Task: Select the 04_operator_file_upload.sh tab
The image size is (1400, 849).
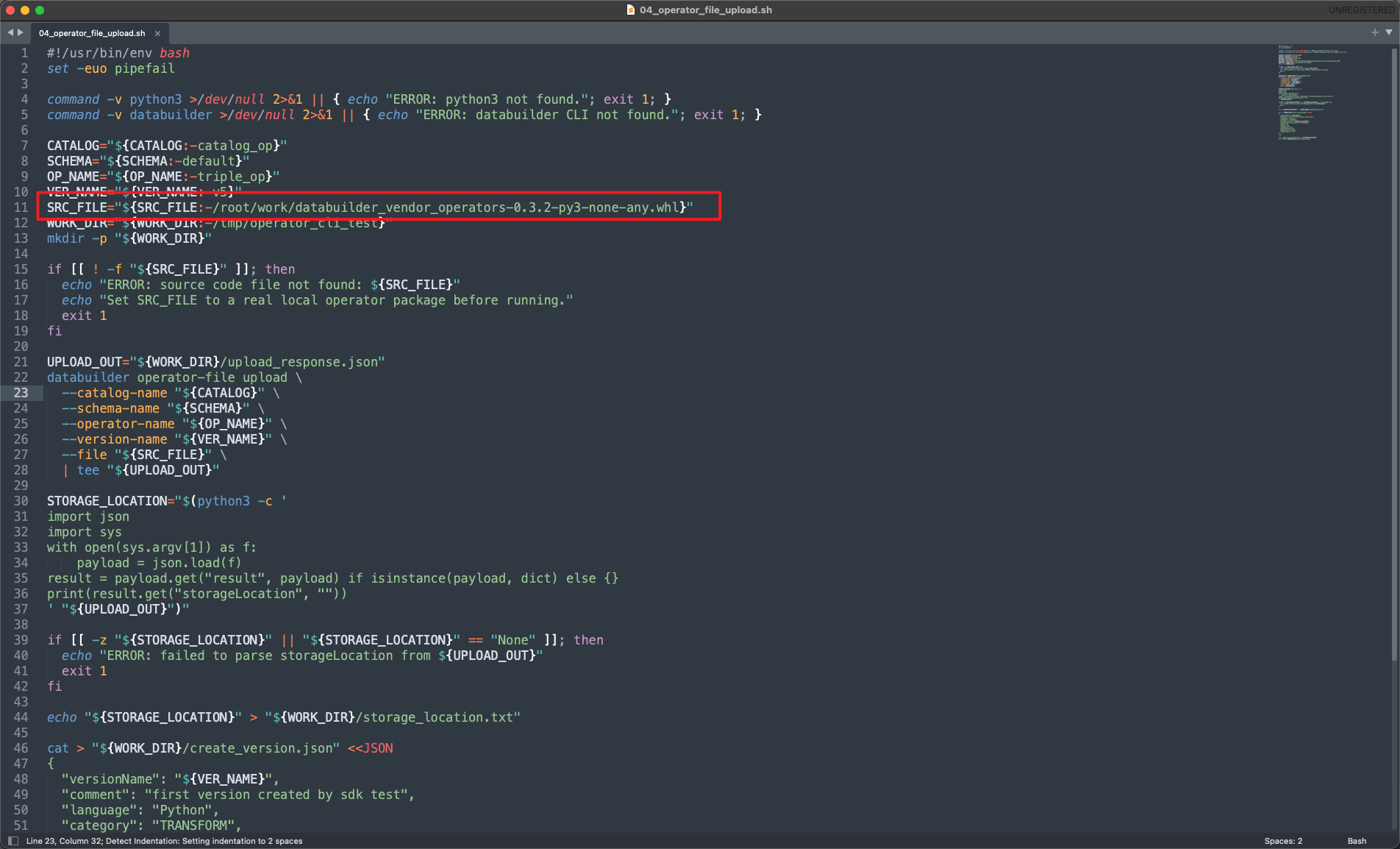Action: pyautogui.click(x=92, y=33)
